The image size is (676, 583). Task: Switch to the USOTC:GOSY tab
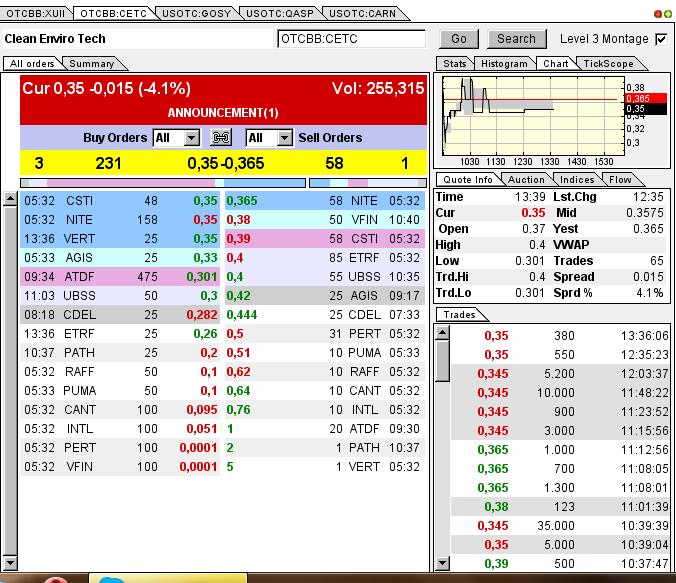click(x=196, y=13)
